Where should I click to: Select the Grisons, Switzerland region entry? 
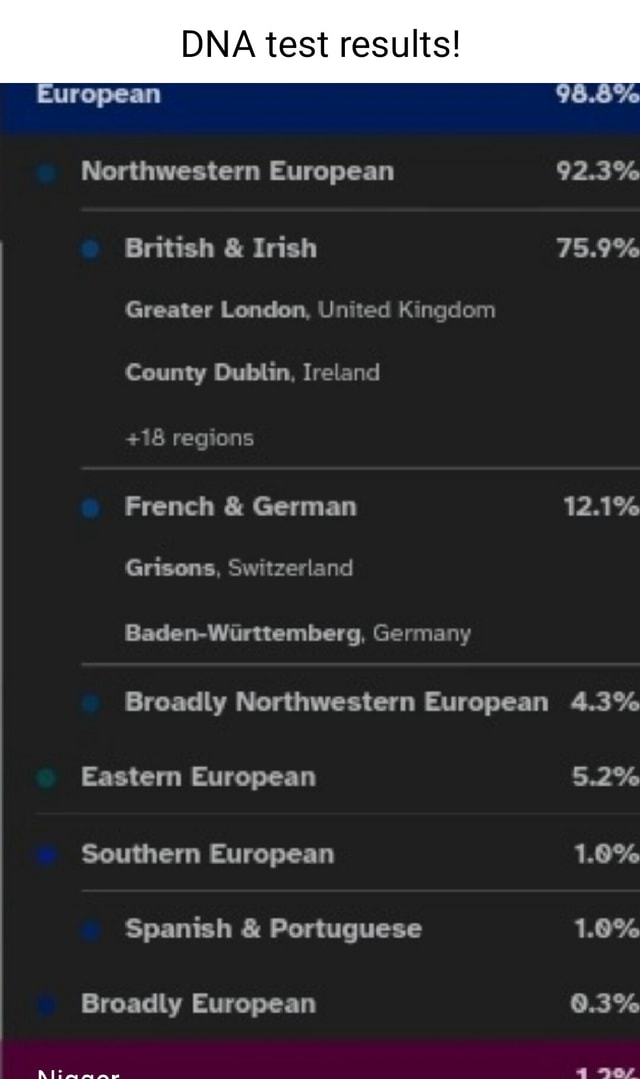click(x=239, y=568)
